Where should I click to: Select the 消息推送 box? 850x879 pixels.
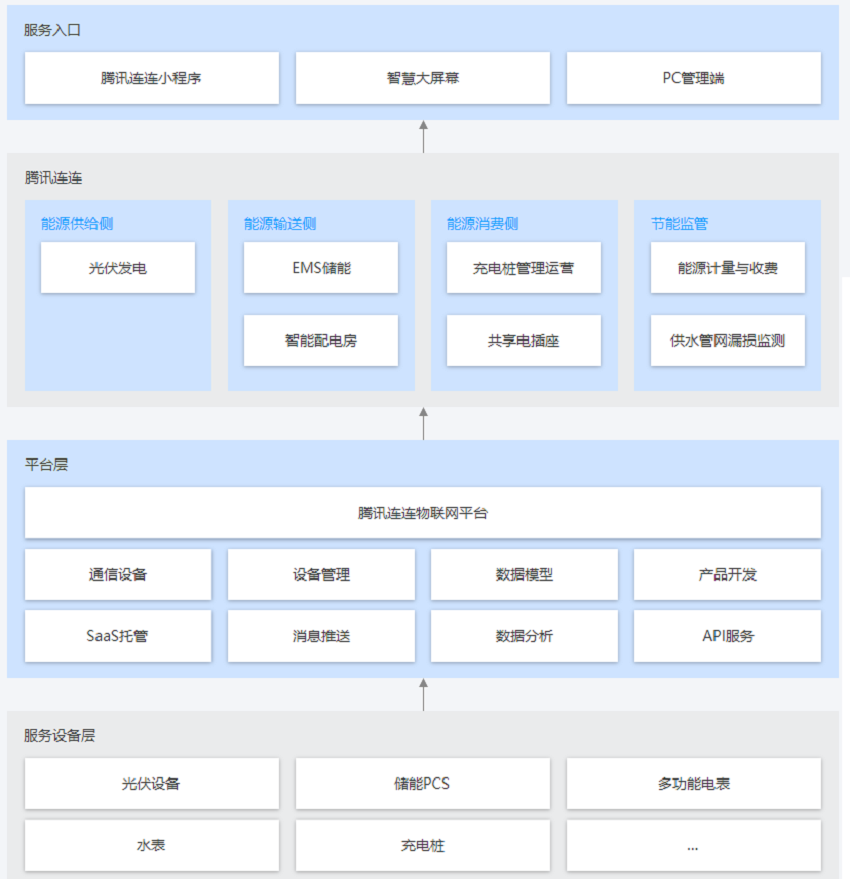tap(321, 636)
